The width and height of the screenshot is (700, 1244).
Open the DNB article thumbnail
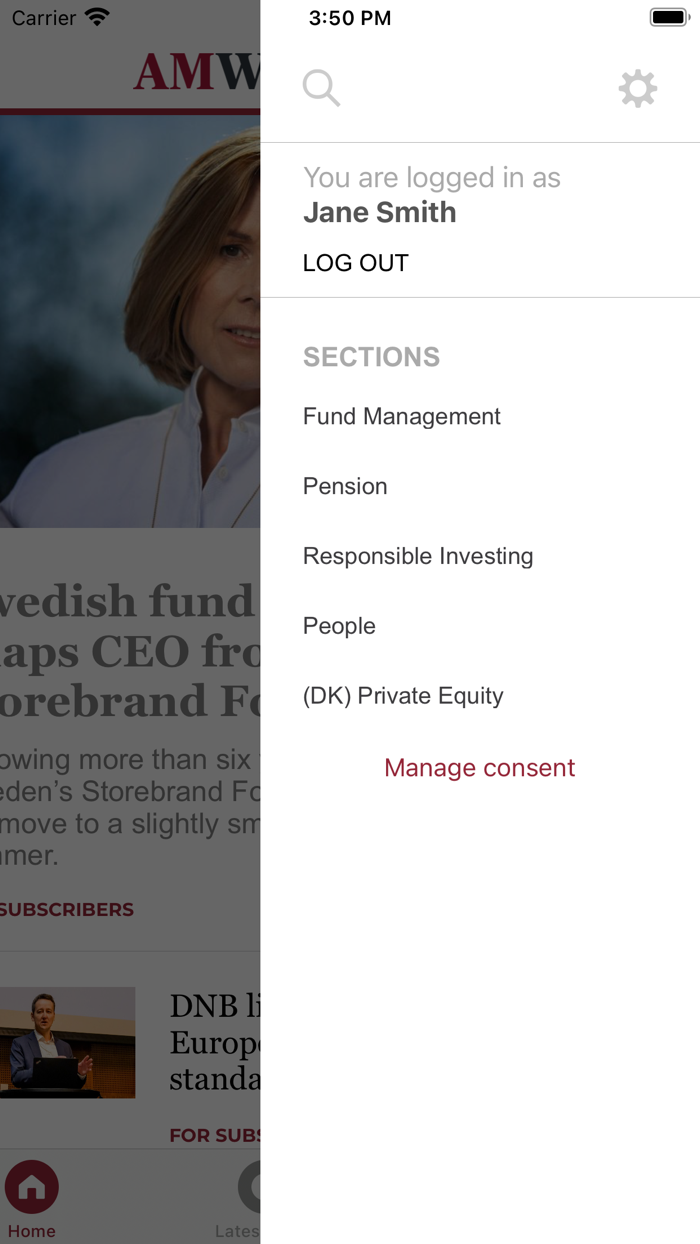[68, 1043]
